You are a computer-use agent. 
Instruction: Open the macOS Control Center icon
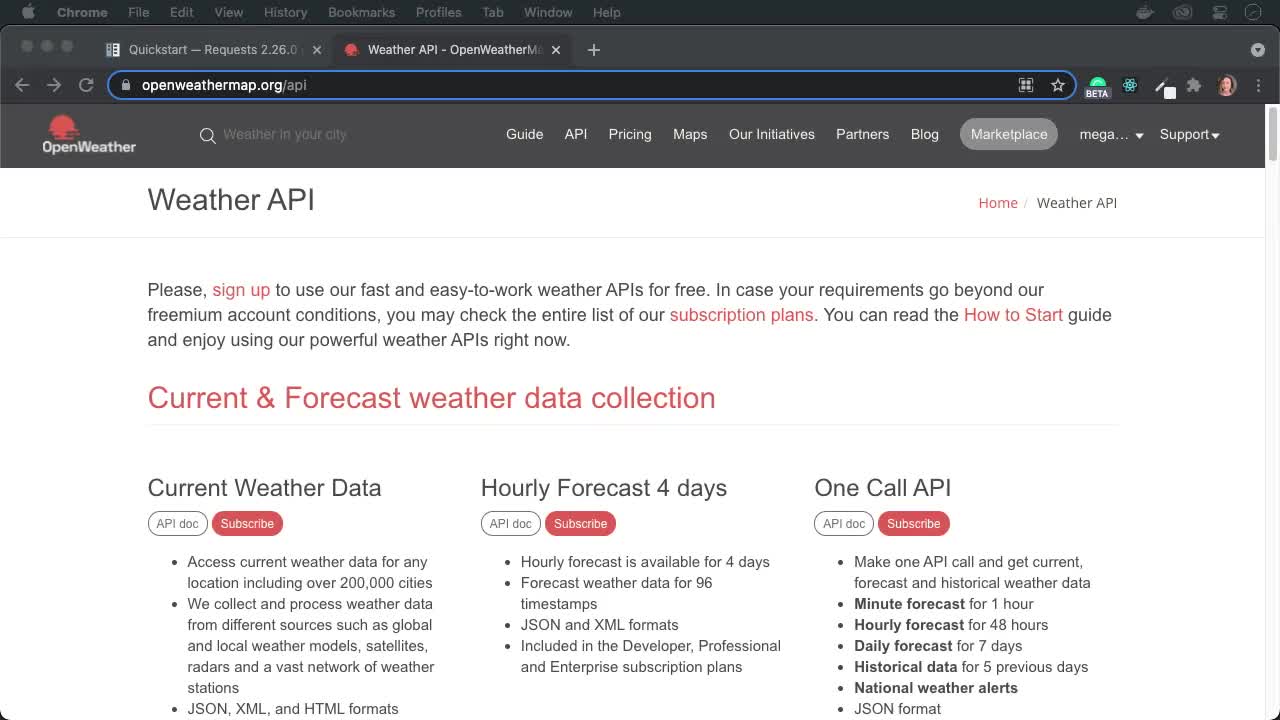tap(1220, 12)
